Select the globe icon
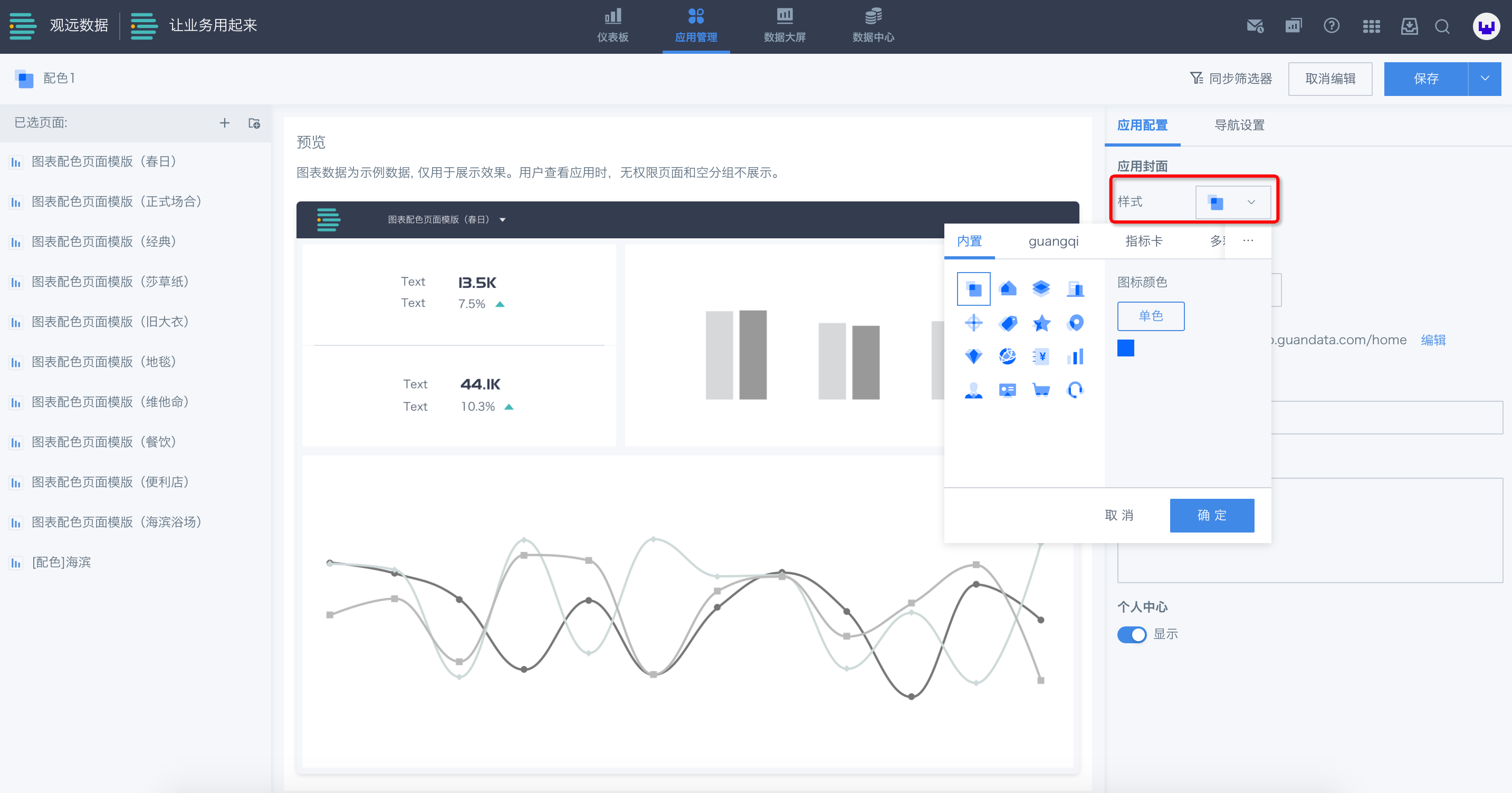 [x=1008, y=356]
